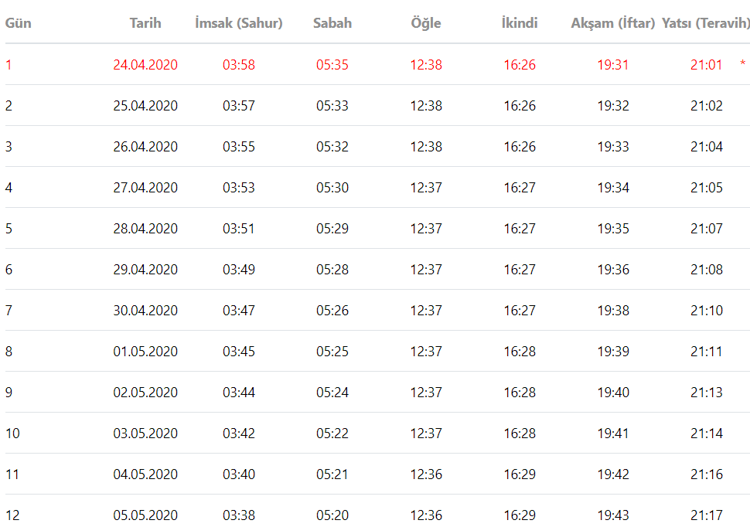Viewport: 750px width, 527px height.
Task: Click the Sabah column header
Action: click(x=332, y=22)
